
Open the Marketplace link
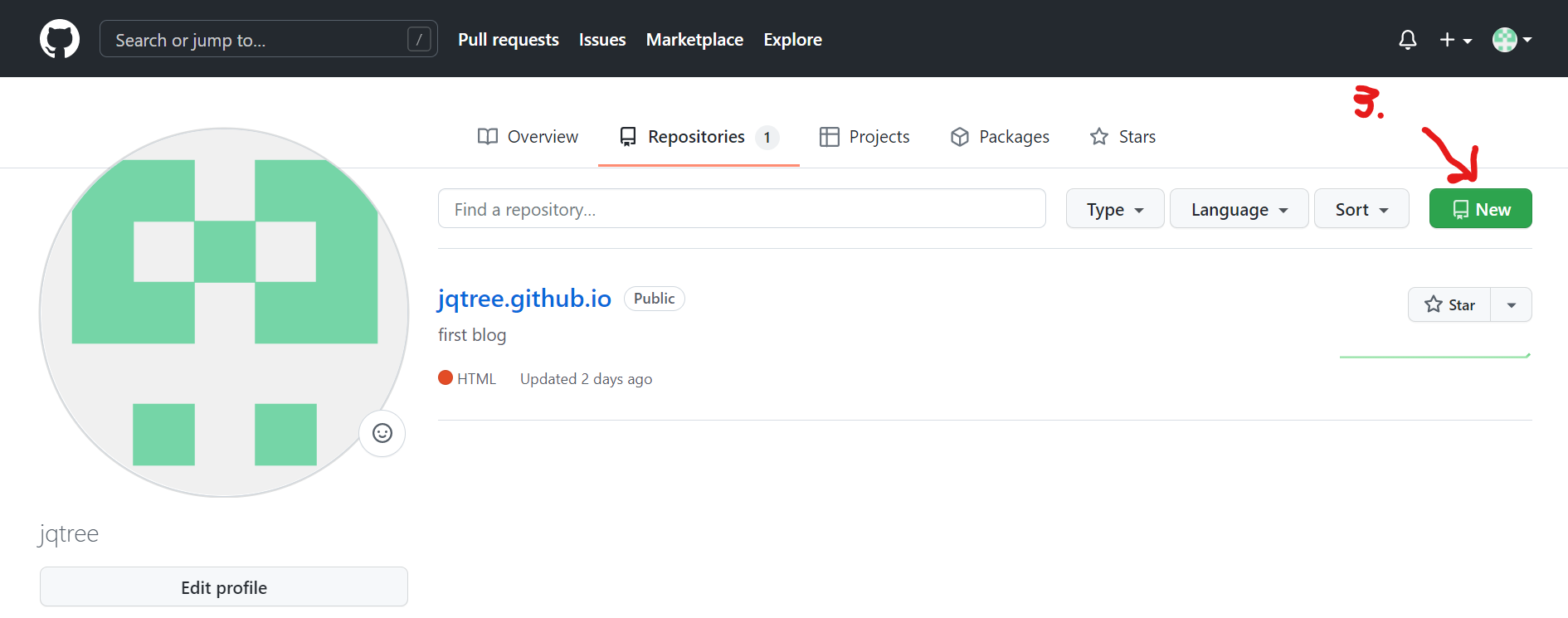(x=694, y=40)
